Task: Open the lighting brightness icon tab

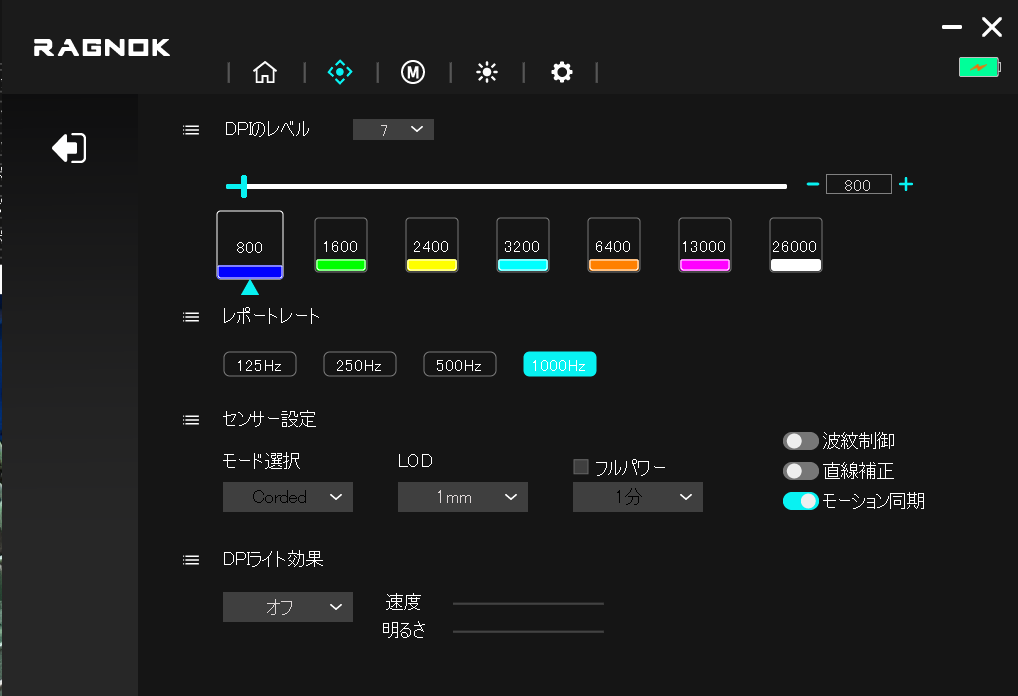Action: point(487,72)
